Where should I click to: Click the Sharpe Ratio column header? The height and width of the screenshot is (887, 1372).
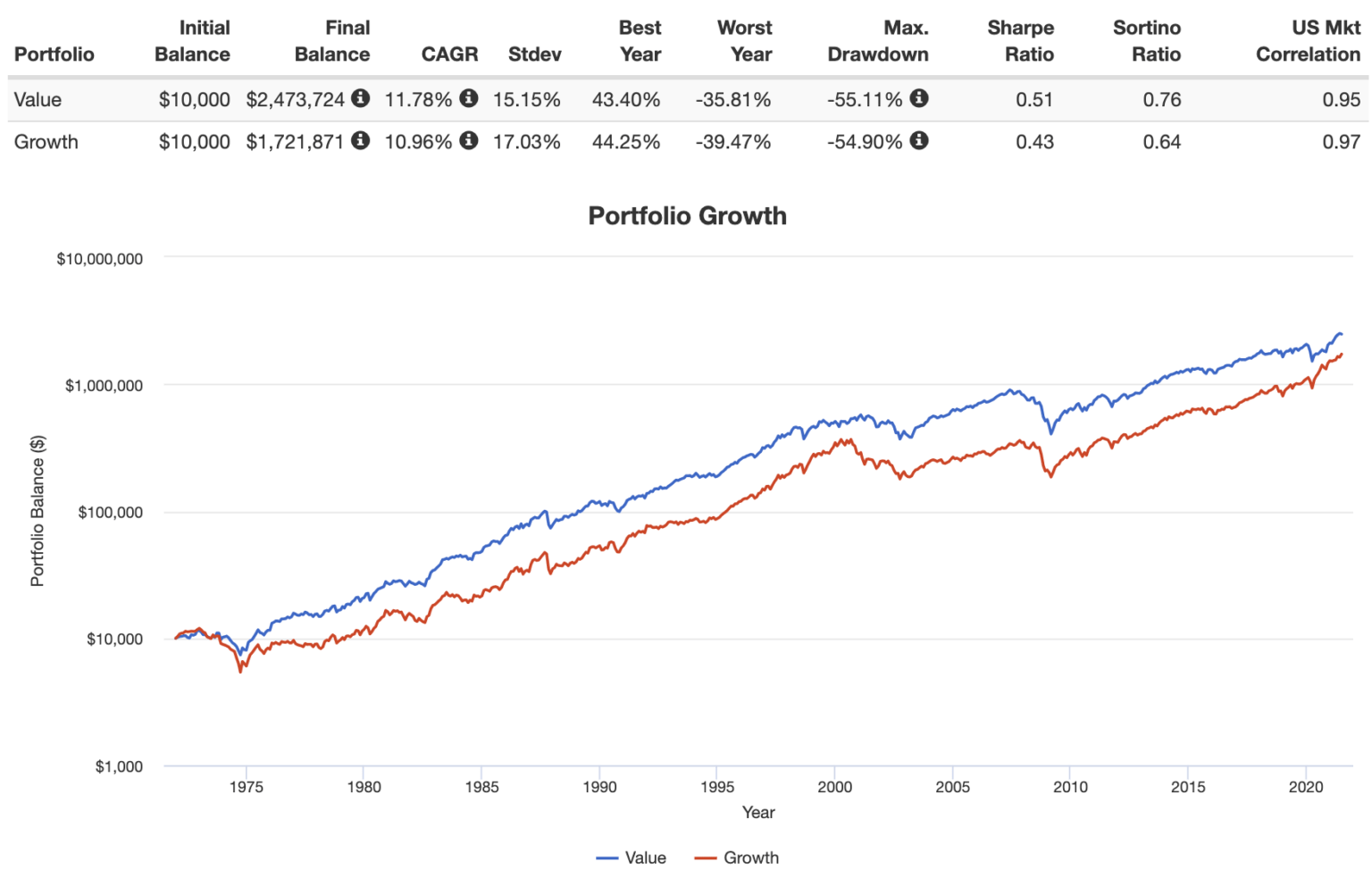tap(1021, 41)
